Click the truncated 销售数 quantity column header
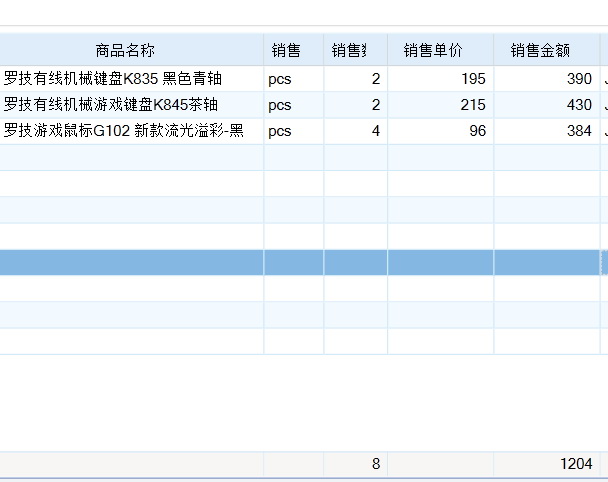The image size is (608, 482). click(356, 50)
